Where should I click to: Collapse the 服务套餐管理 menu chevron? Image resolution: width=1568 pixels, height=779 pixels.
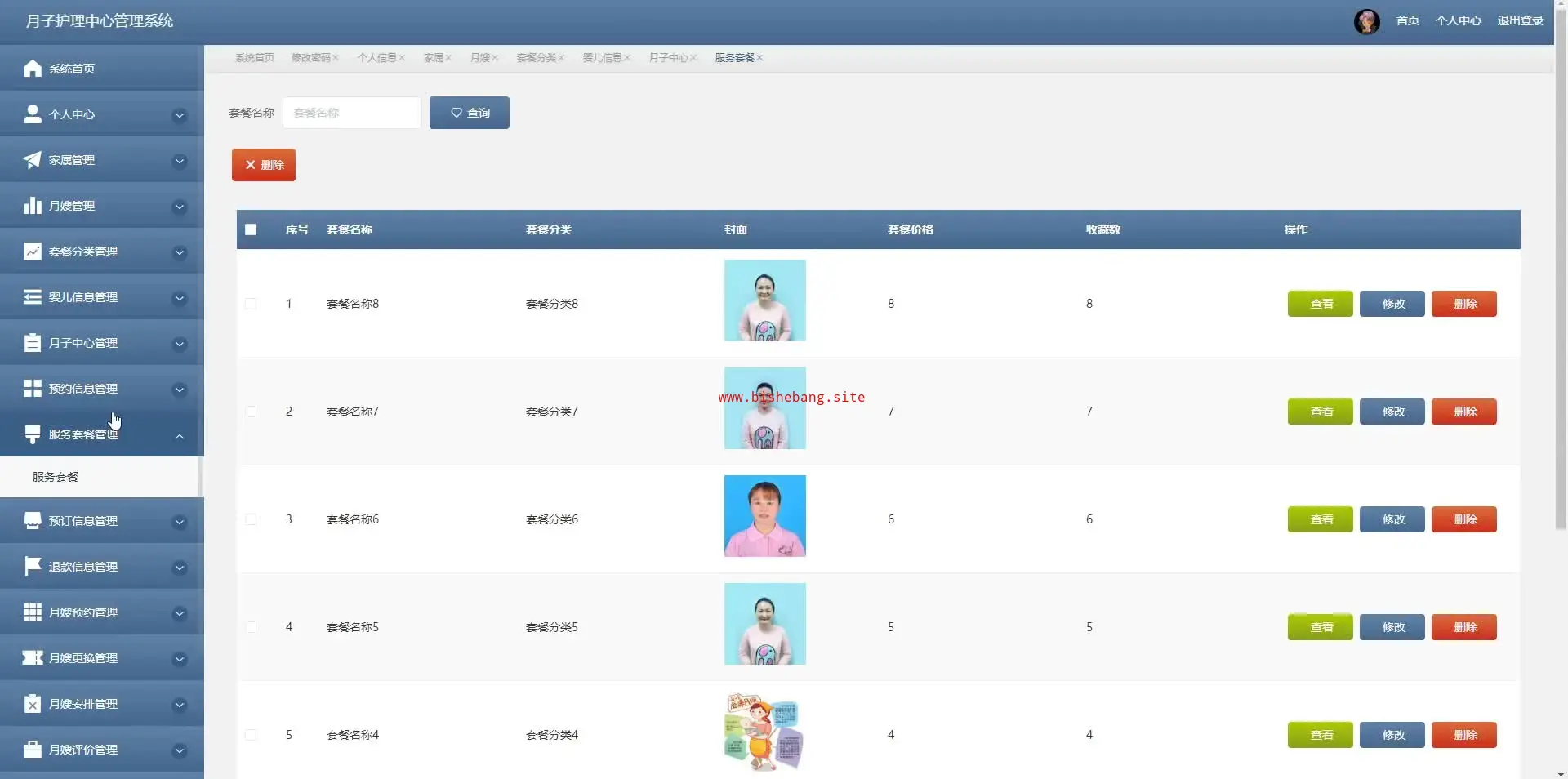point(180,436)
